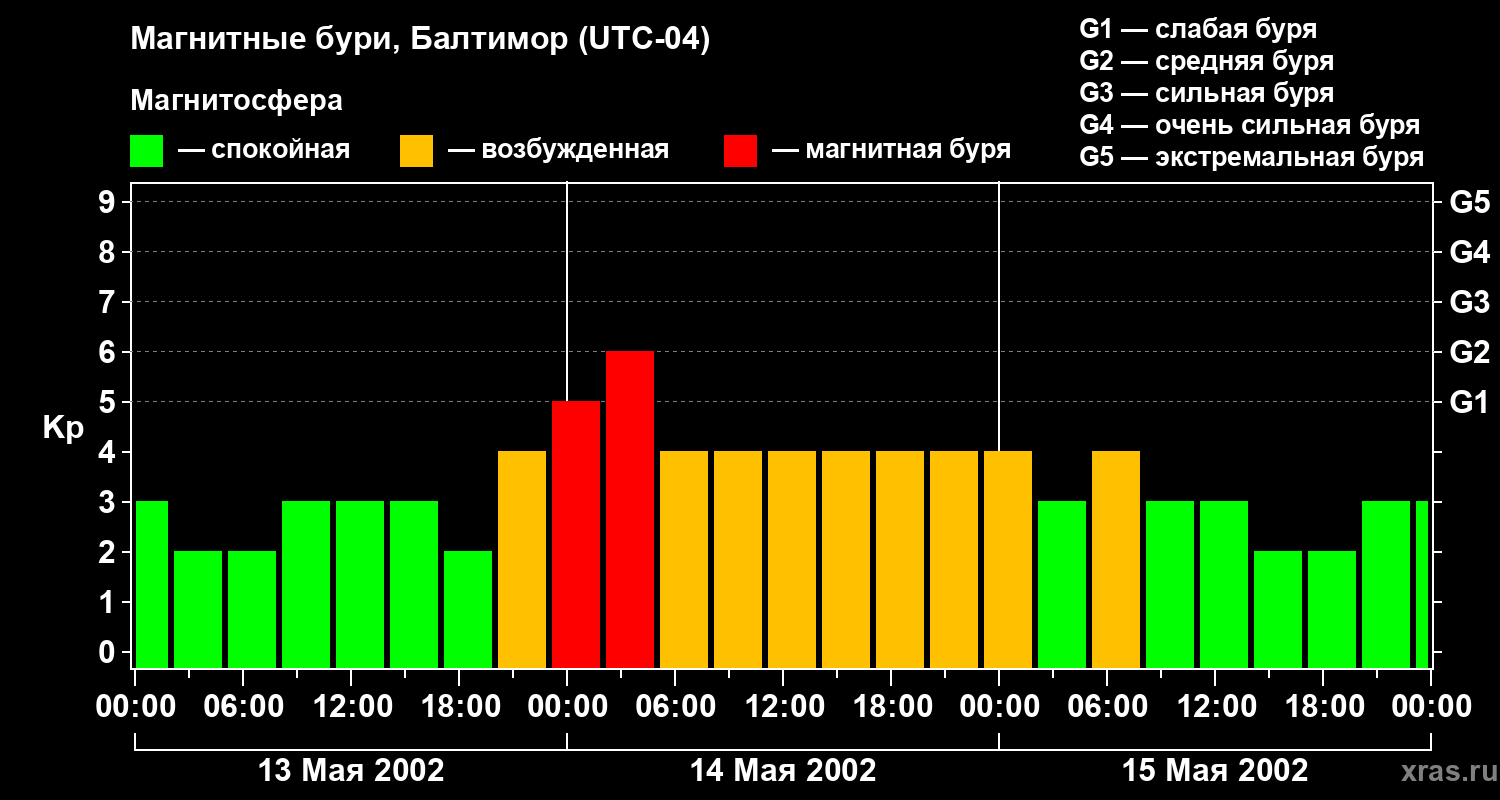Click the lone orange bar on 15 May
This screenshot has width=1500, height=800.
(1116, 559)
